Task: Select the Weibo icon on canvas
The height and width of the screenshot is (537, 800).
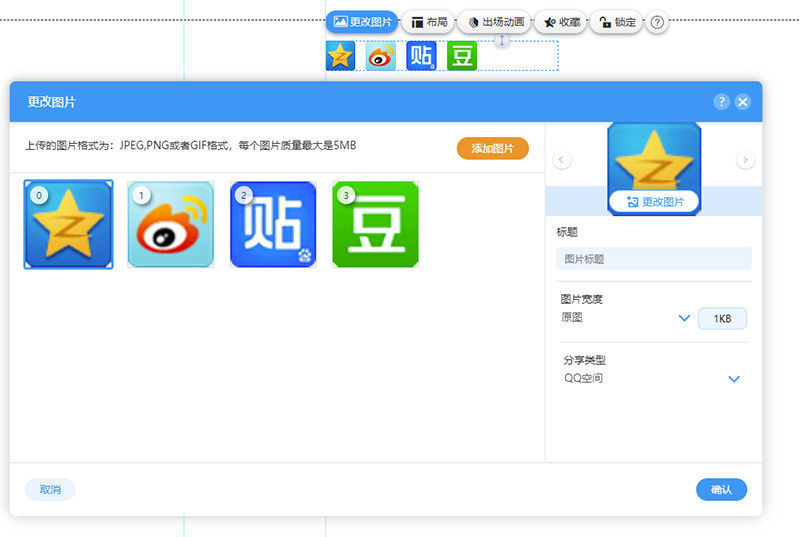Action: (381, 56)
